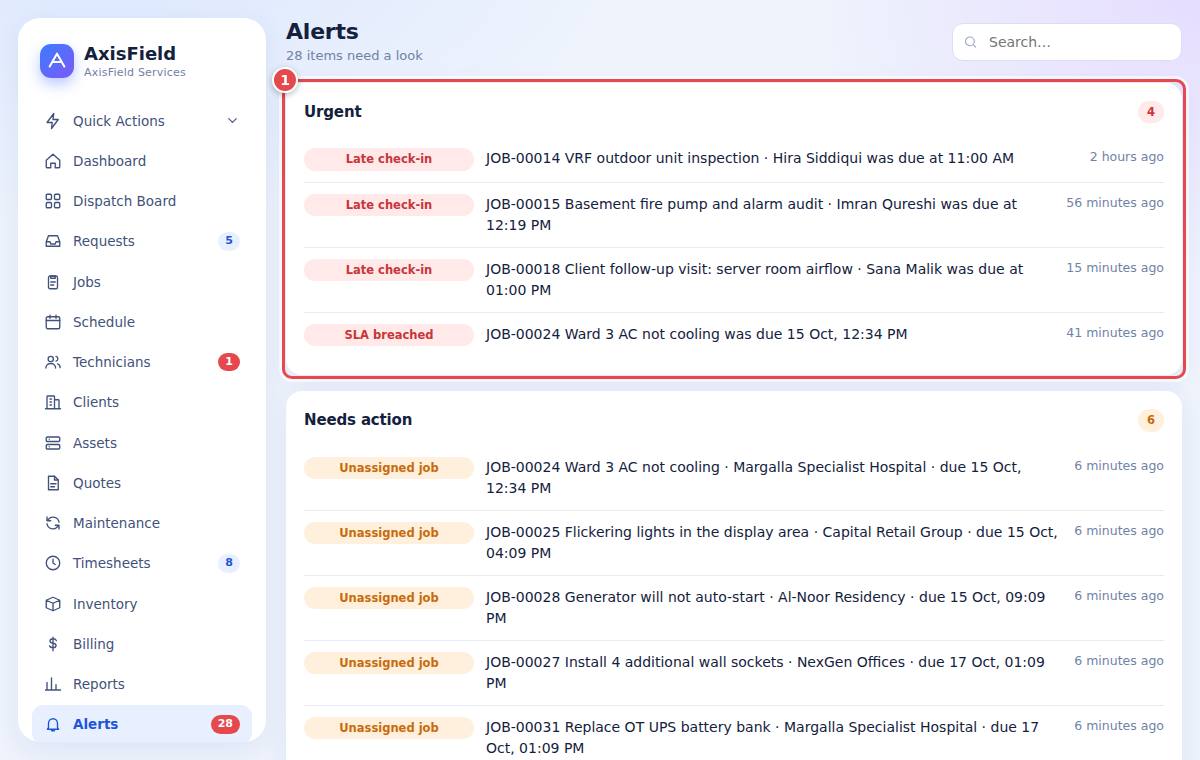Open the Requests page

click(142, 241)
